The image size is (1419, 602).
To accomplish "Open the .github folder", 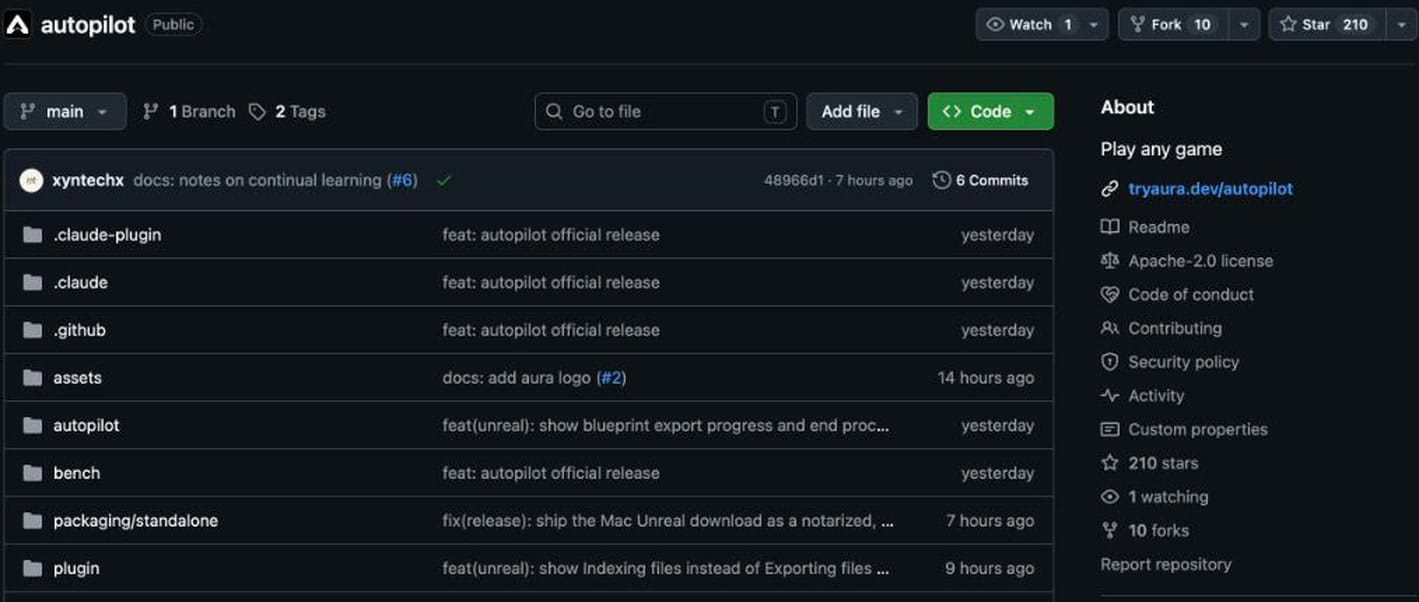I will 79,330.
